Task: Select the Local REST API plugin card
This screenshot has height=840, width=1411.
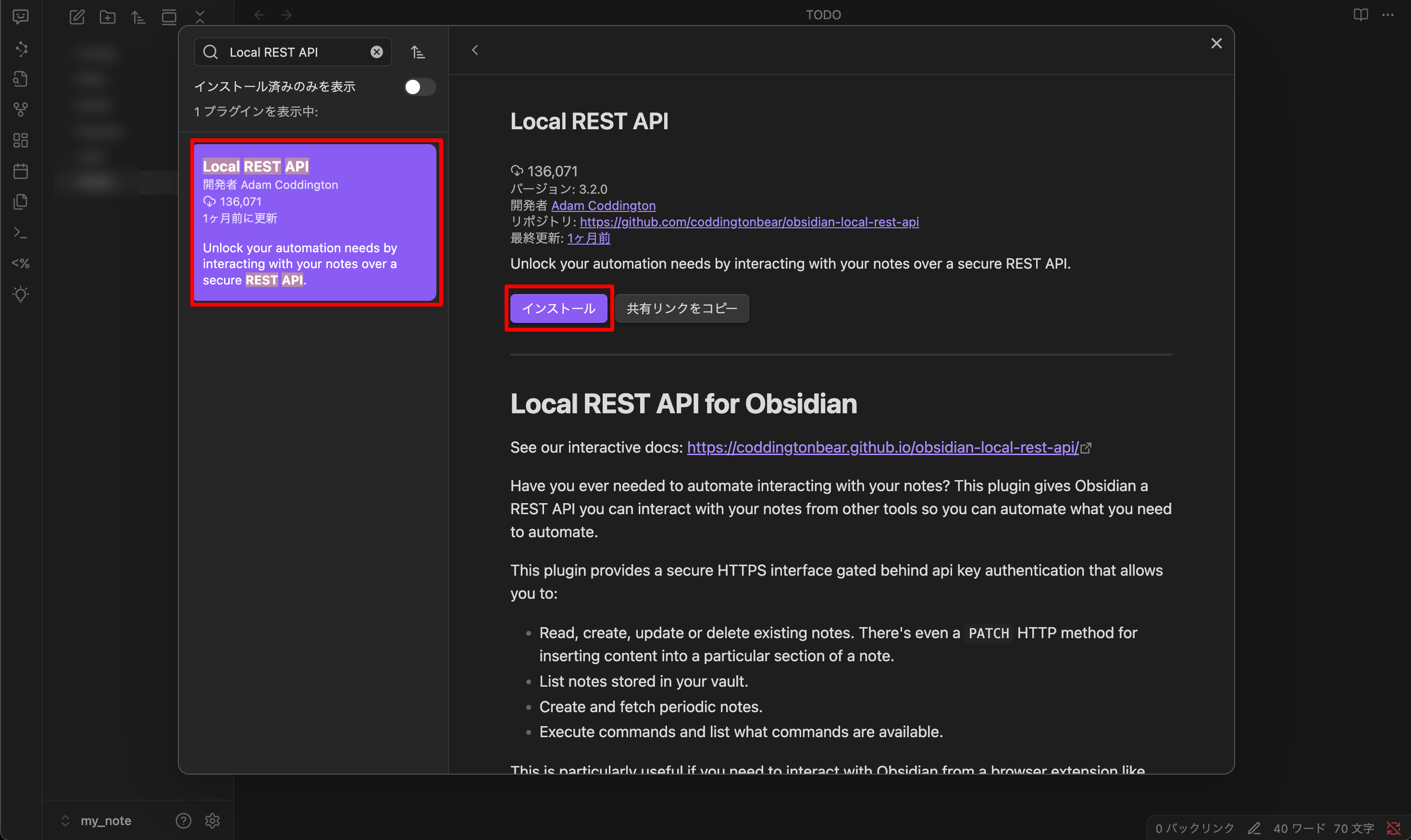Action: (316, 222)
